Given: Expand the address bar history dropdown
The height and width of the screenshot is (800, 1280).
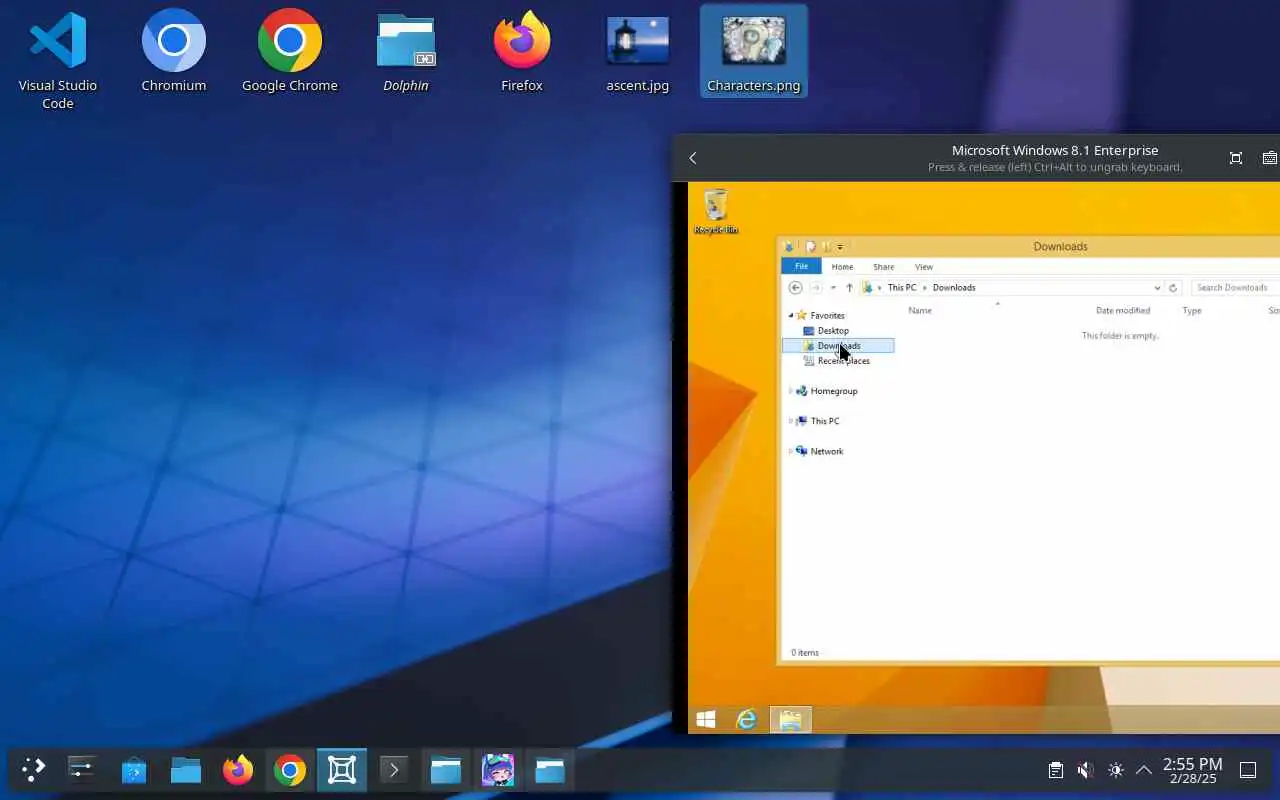Looking at the screenshot, I should click(1157, 287).
